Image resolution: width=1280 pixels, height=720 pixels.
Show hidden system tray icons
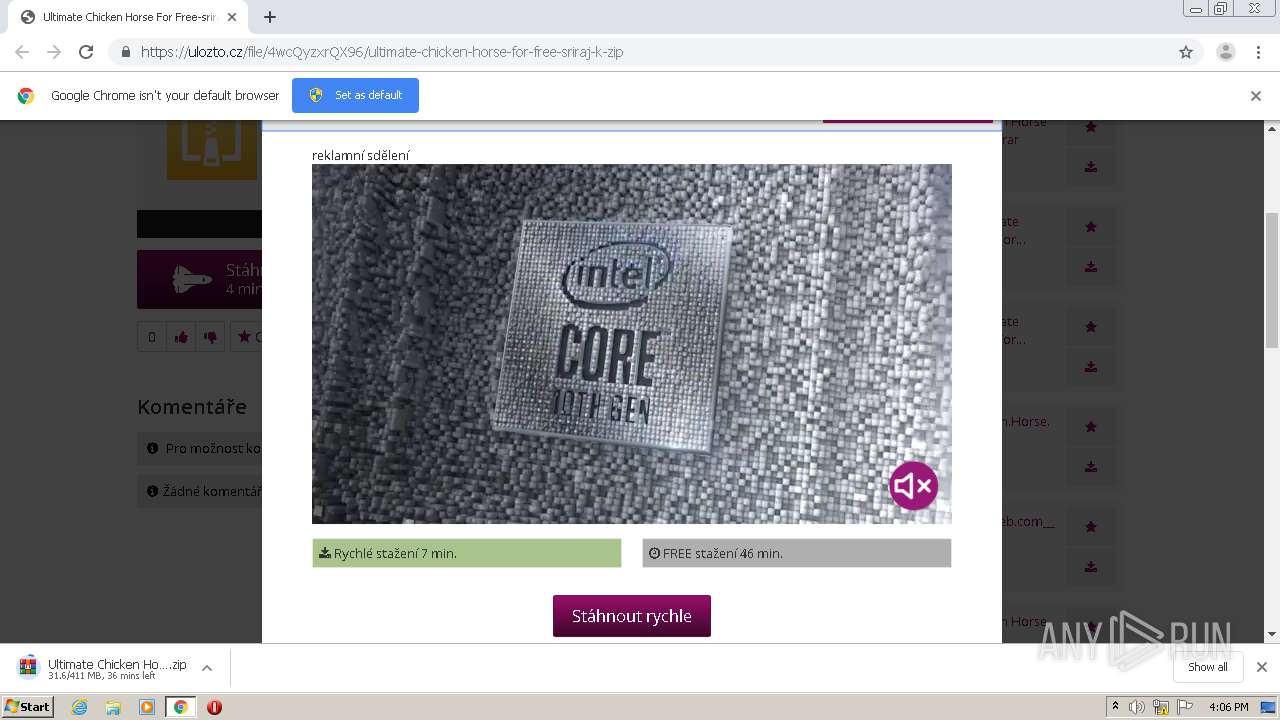coord(1115,707)
